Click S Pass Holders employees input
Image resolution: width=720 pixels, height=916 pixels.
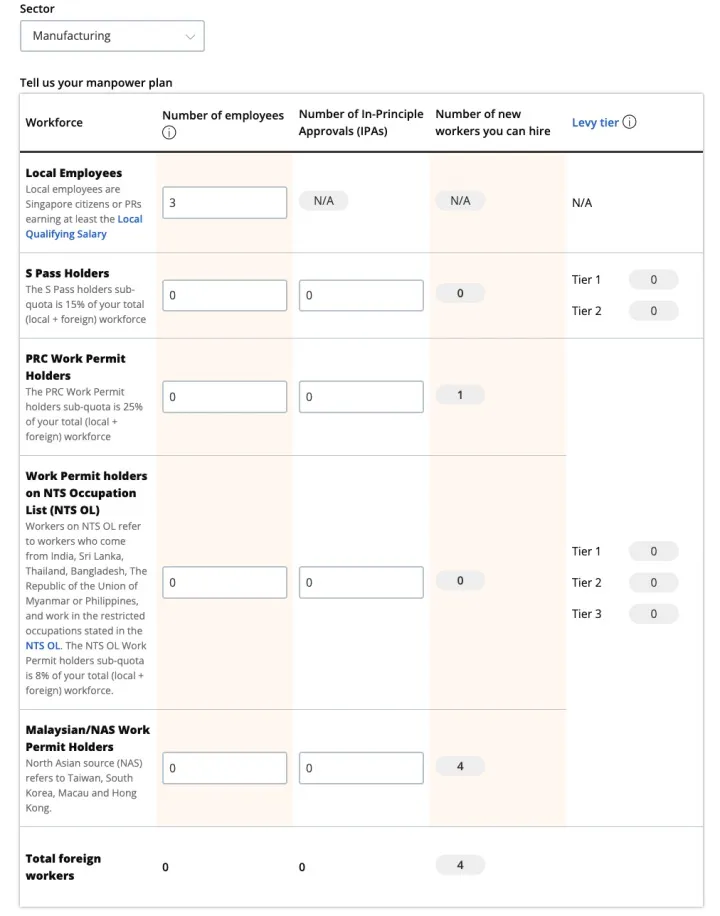tap(224, 295)
